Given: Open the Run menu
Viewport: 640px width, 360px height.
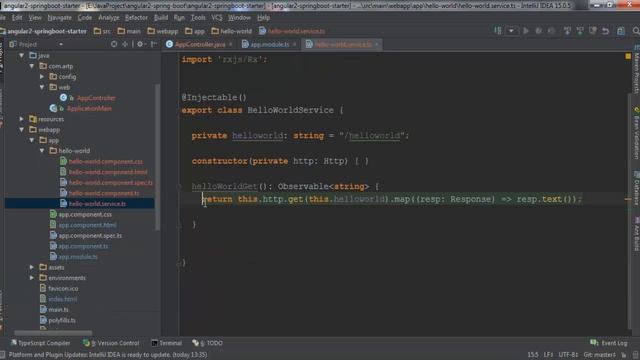Looking at the screenshot, I should (x=179, y=18).
